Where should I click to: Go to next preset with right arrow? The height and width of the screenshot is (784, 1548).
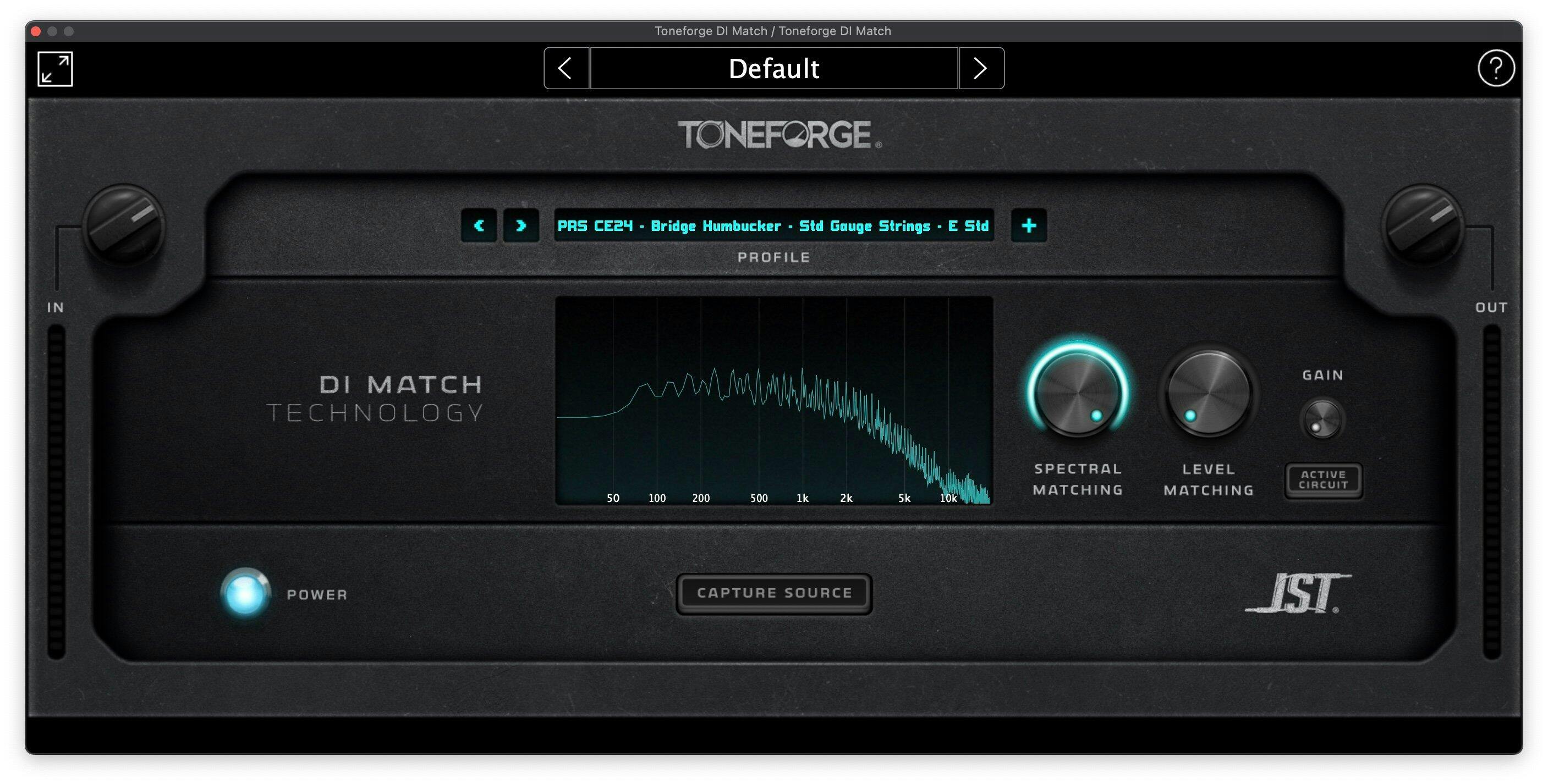point(981,69)
